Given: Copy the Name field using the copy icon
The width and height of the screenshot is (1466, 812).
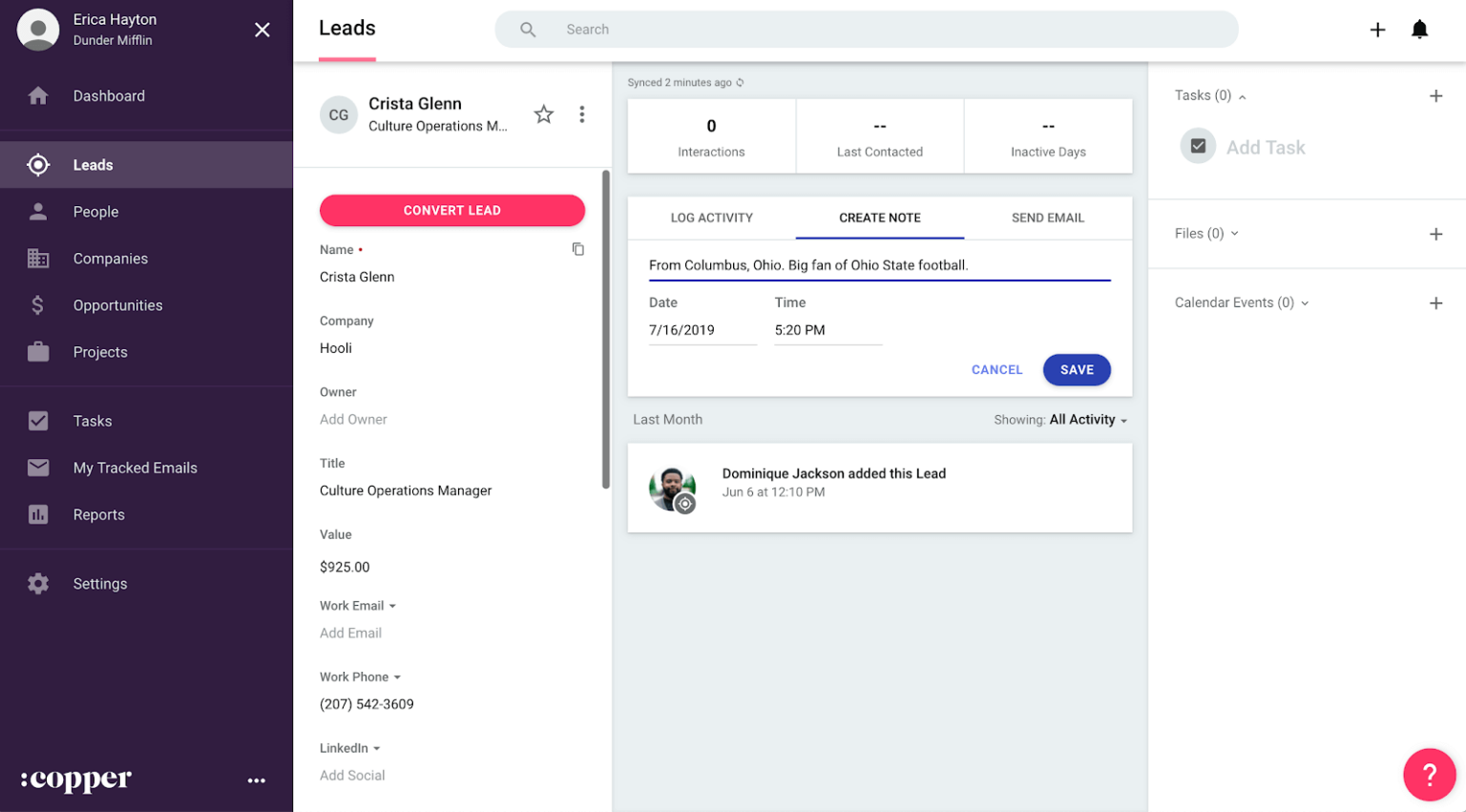Looking at the screenshot, I should click(577, 248).
